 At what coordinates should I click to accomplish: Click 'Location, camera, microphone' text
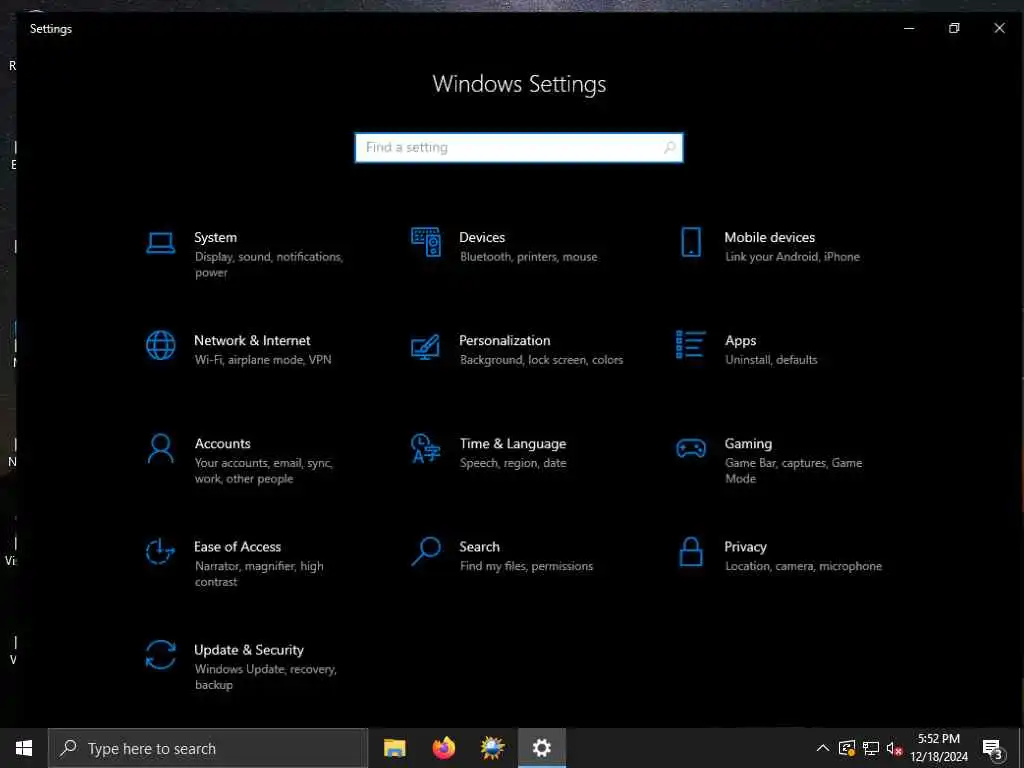pyautogui.click(x=803, y=566)
